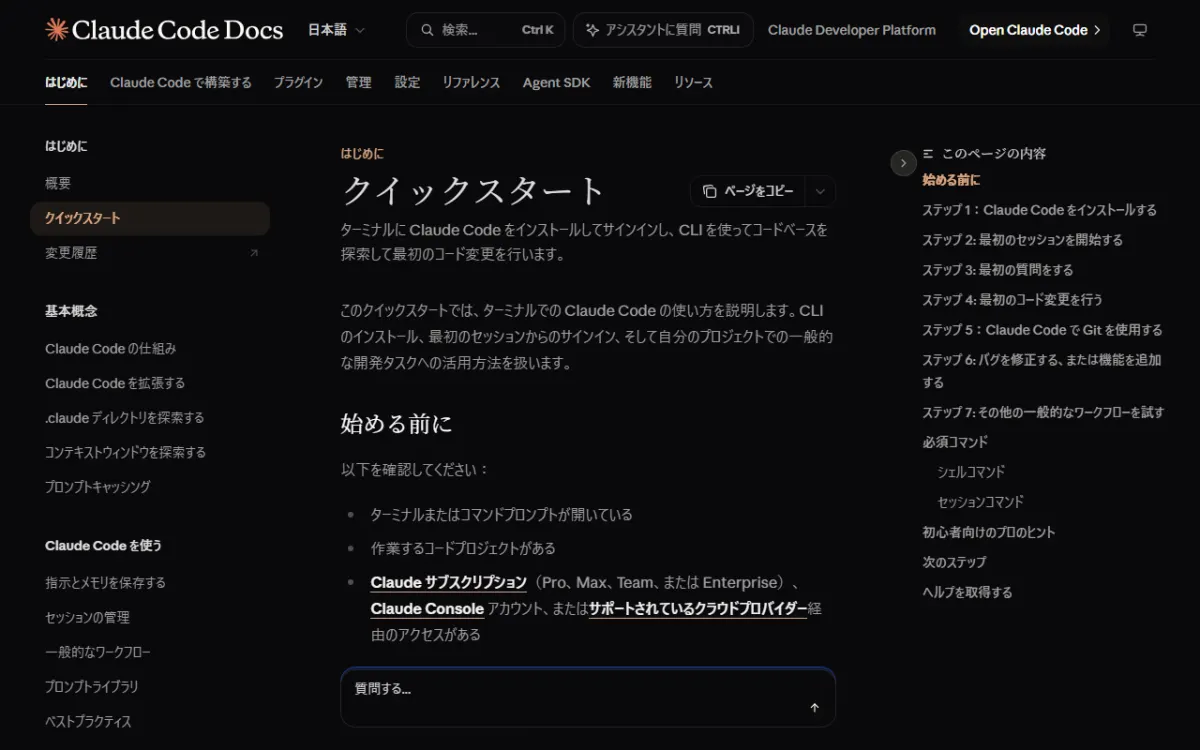Click the 始める前に section heading
The image size is (1200, 750).
(x=396, y=424)
